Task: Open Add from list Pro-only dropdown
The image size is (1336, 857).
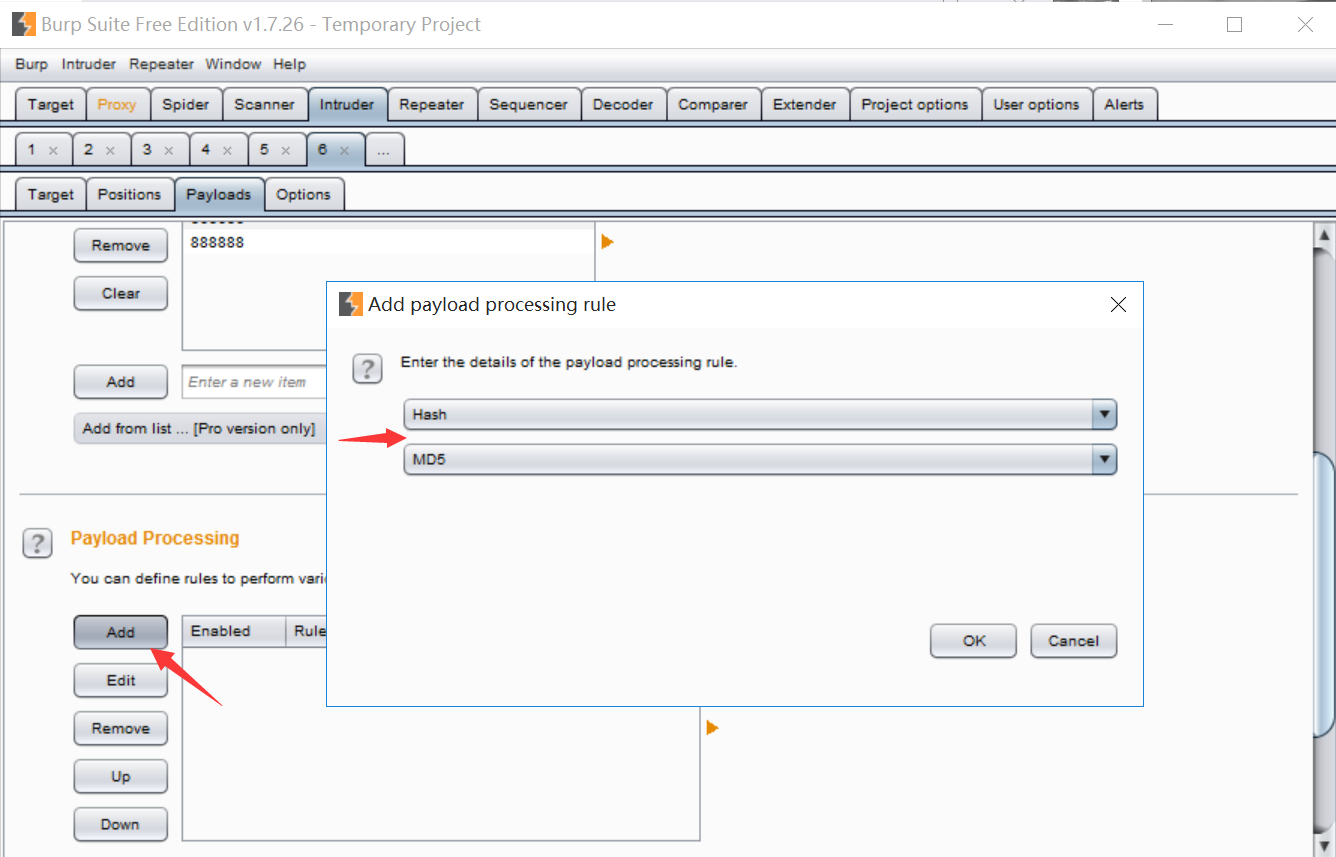Action: [201, 428]
